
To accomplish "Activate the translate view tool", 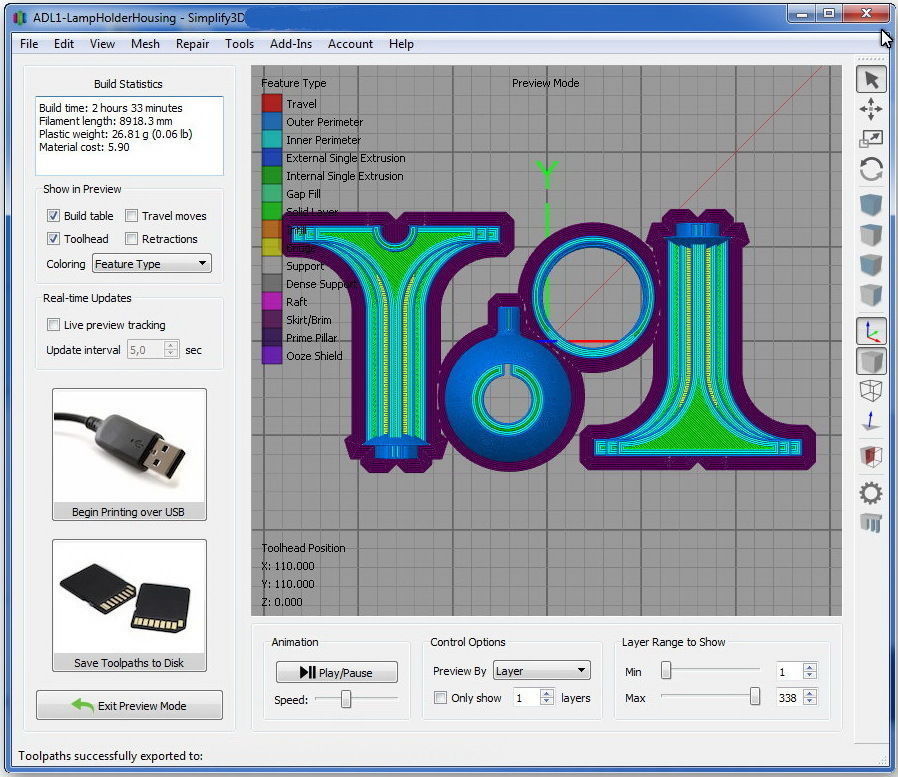I will (x=871, y=109).
